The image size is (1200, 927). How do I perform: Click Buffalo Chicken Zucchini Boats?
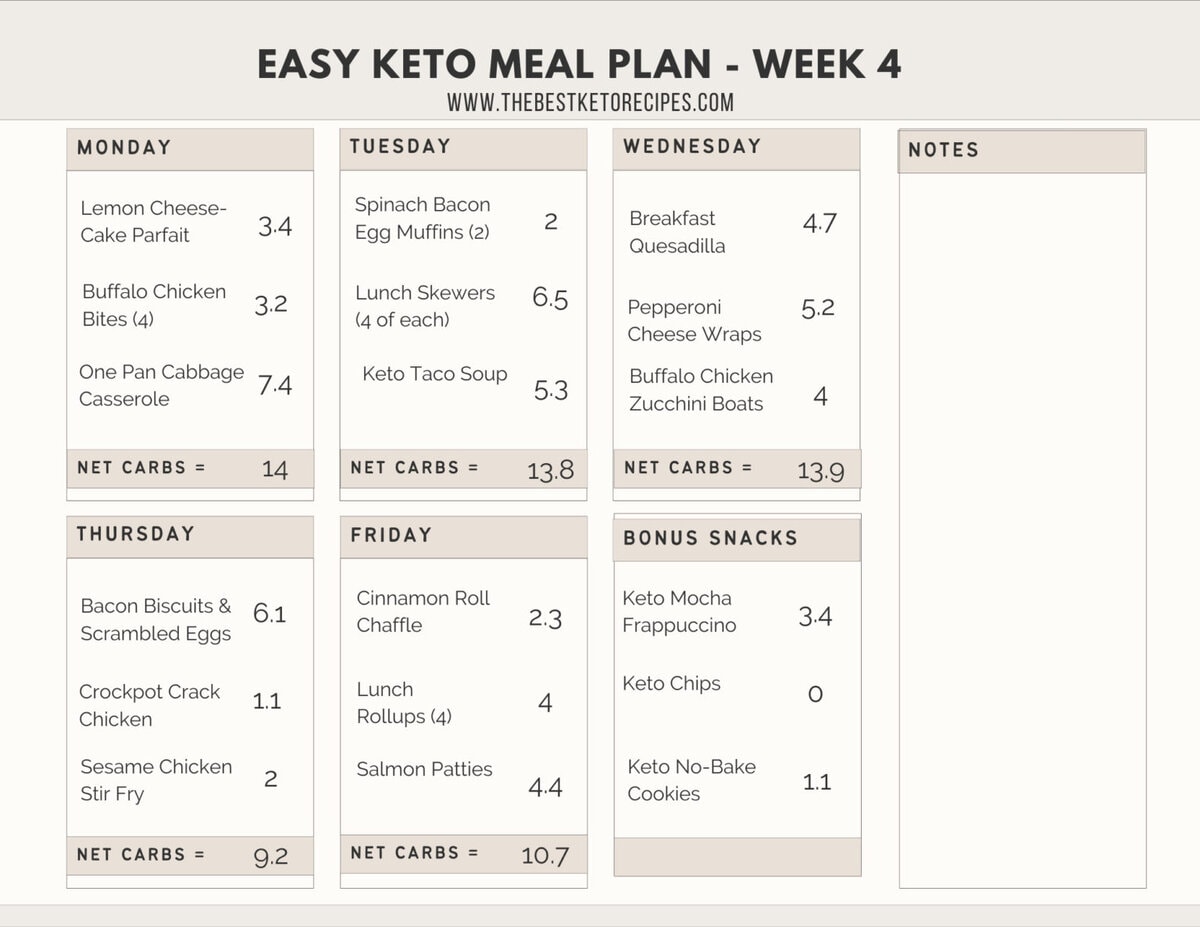(701, 390)
